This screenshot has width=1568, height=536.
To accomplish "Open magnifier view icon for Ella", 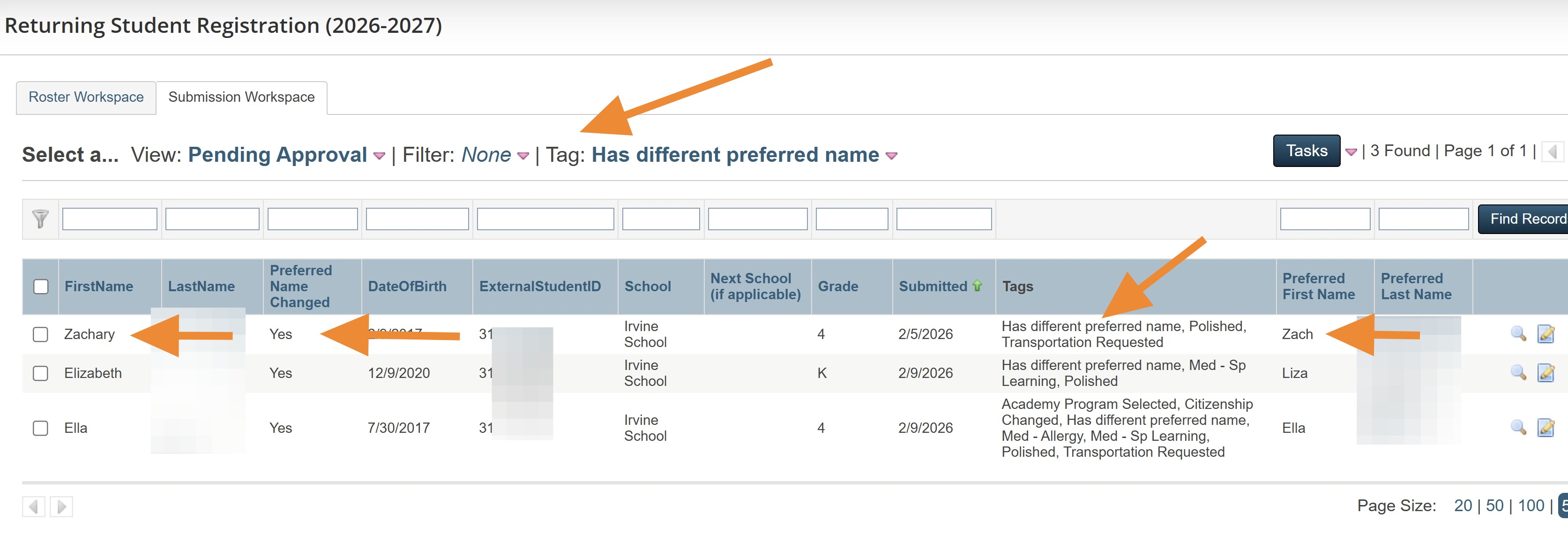I will 1518,428.
